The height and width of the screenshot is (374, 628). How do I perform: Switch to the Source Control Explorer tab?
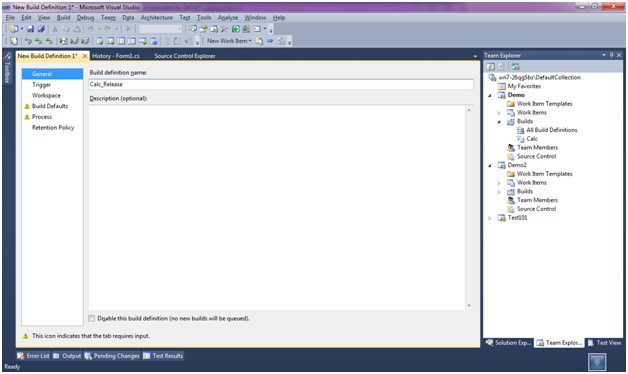coord(185,56)
